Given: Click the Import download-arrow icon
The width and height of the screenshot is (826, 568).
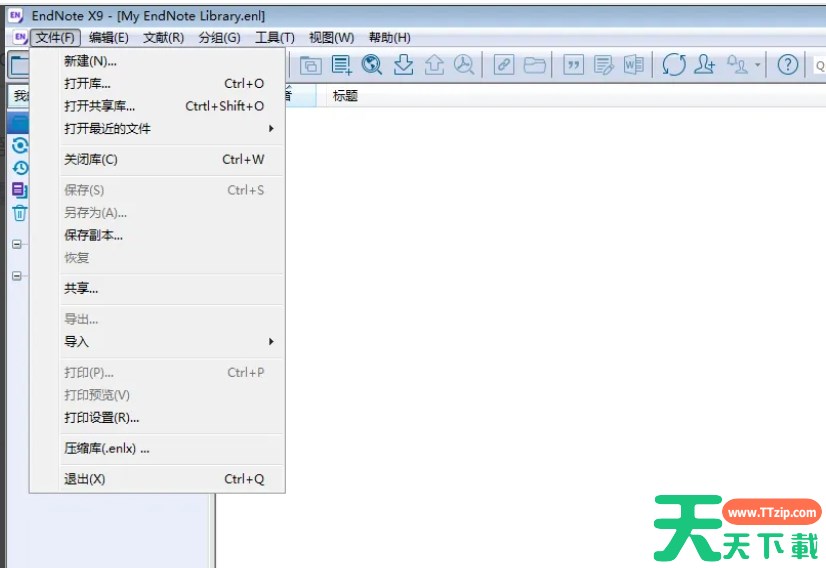Looking at the screenshot, I should (403, 65).
